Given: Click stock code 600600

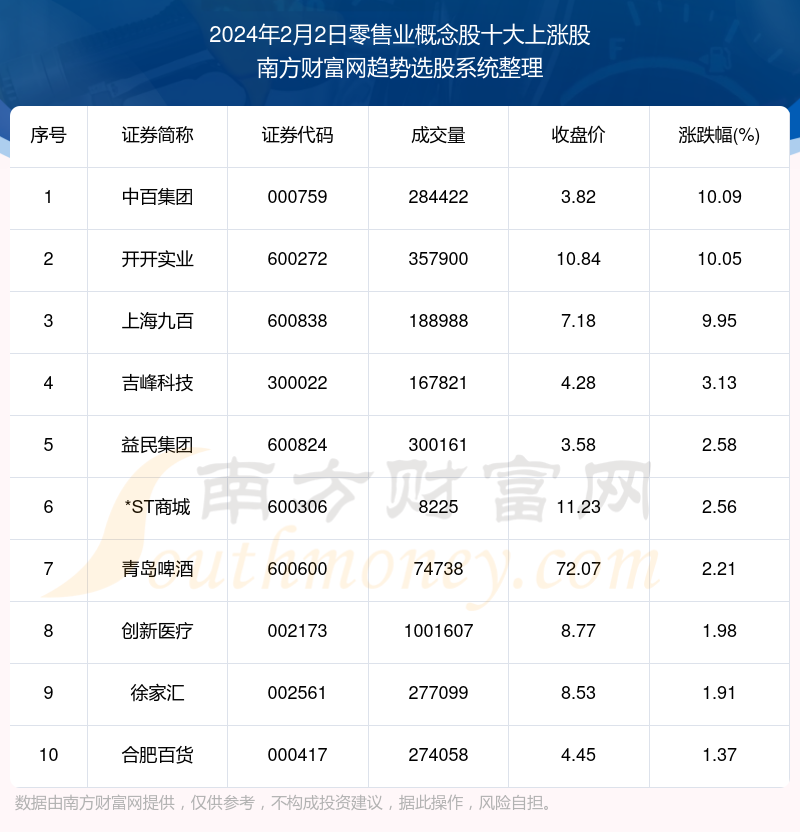Looking at the screenshot, I should coord(298,569).
